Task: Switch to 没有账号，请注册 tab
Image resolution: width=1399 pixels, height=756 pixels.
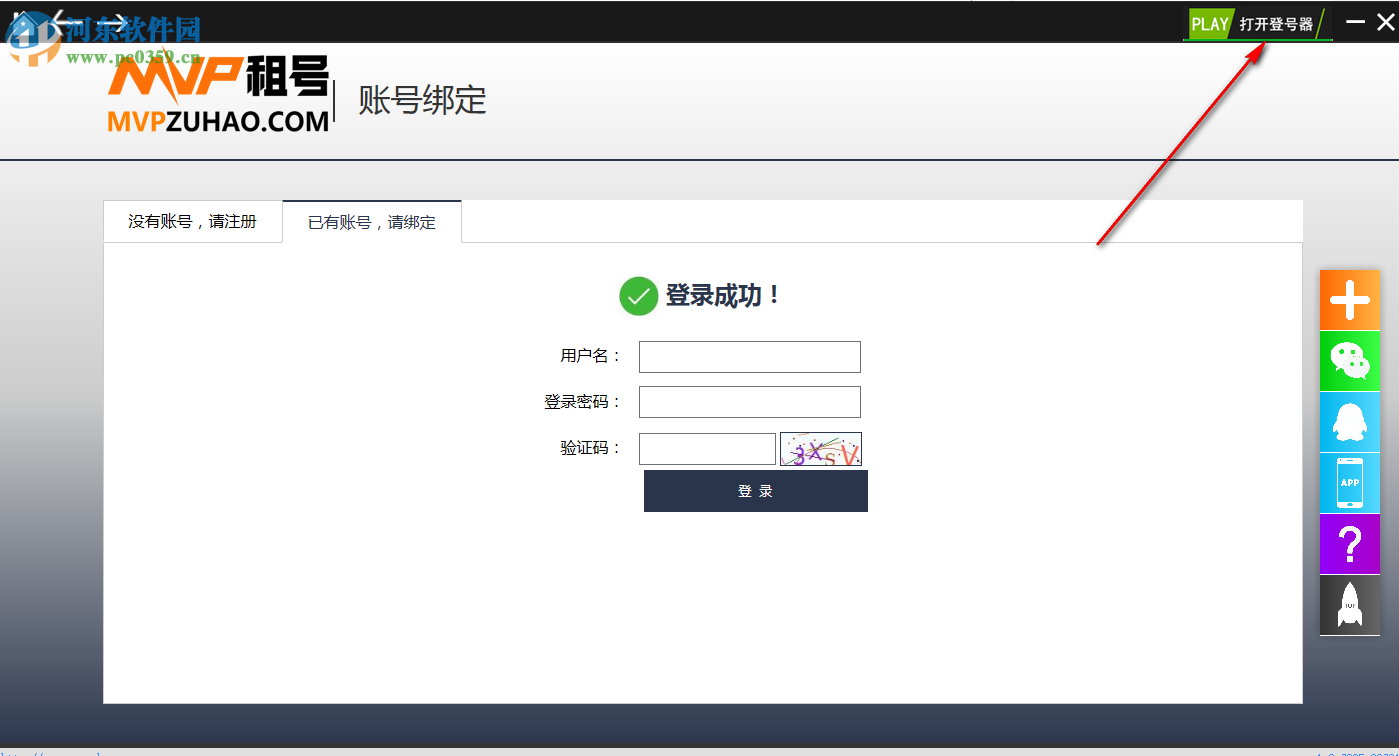Action: click(192, 221)
